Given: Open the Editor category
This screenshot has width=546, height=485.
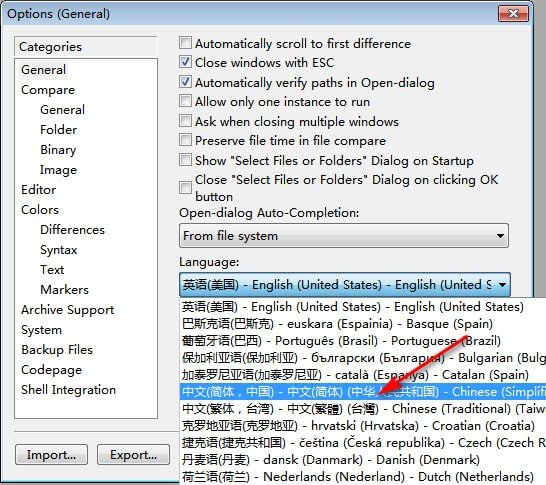Looking at the screenshot, I should tap(38, 190).
